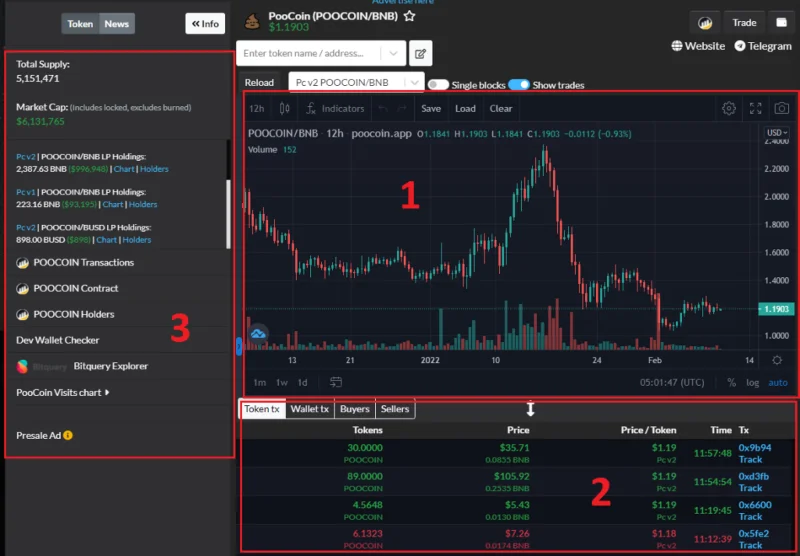The width and height of the screenshot is (800, 556).
Task: Open Dev Wallet Checker
Action: (x=58, y=340)
